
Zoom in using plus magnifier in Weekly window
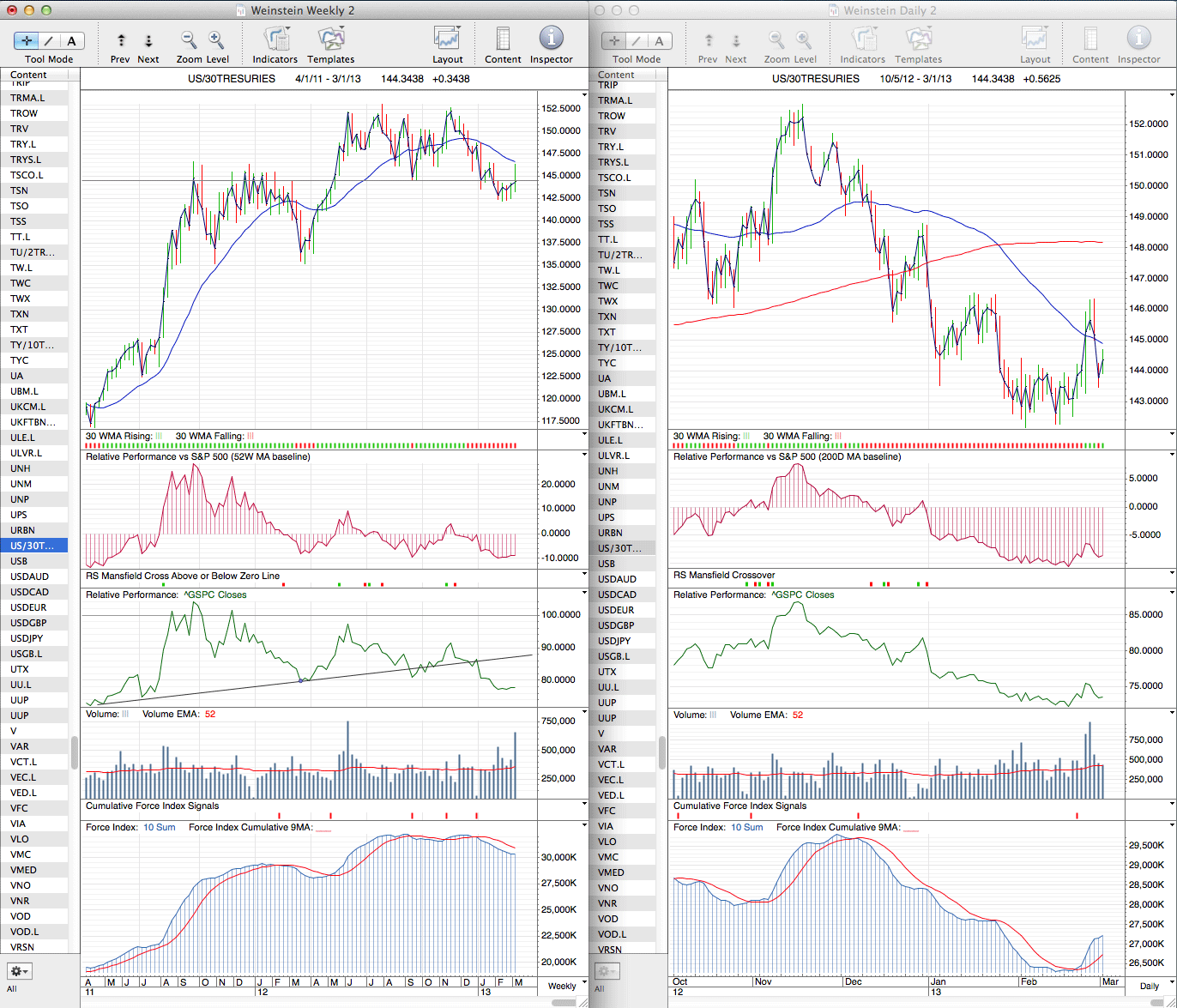(216, 40)
